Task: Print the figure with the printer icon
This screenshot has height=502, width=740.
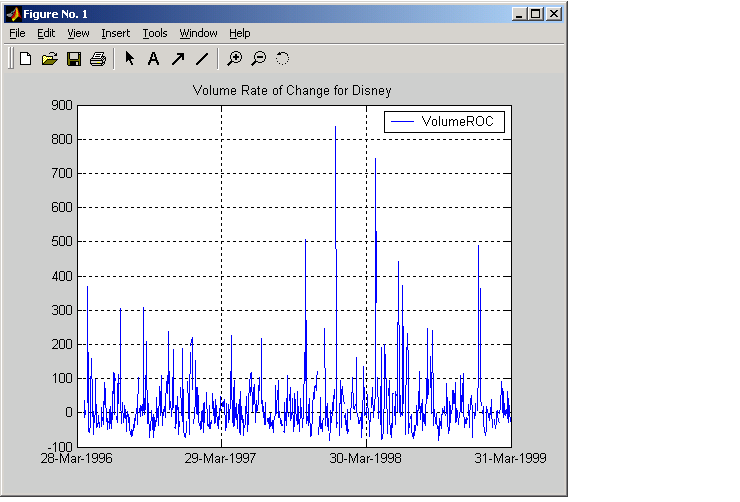Action: [x=98, y=59]
